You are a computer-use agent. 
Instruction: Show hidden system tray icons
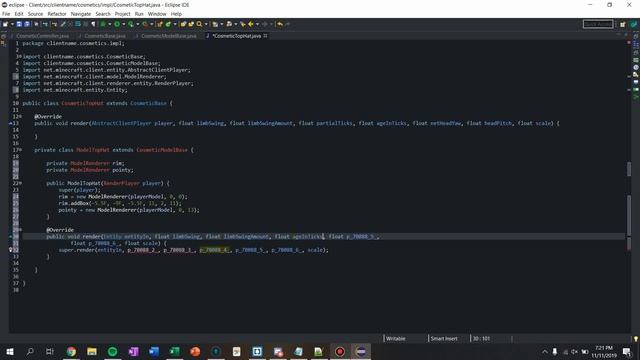click(x=544, y=351)
